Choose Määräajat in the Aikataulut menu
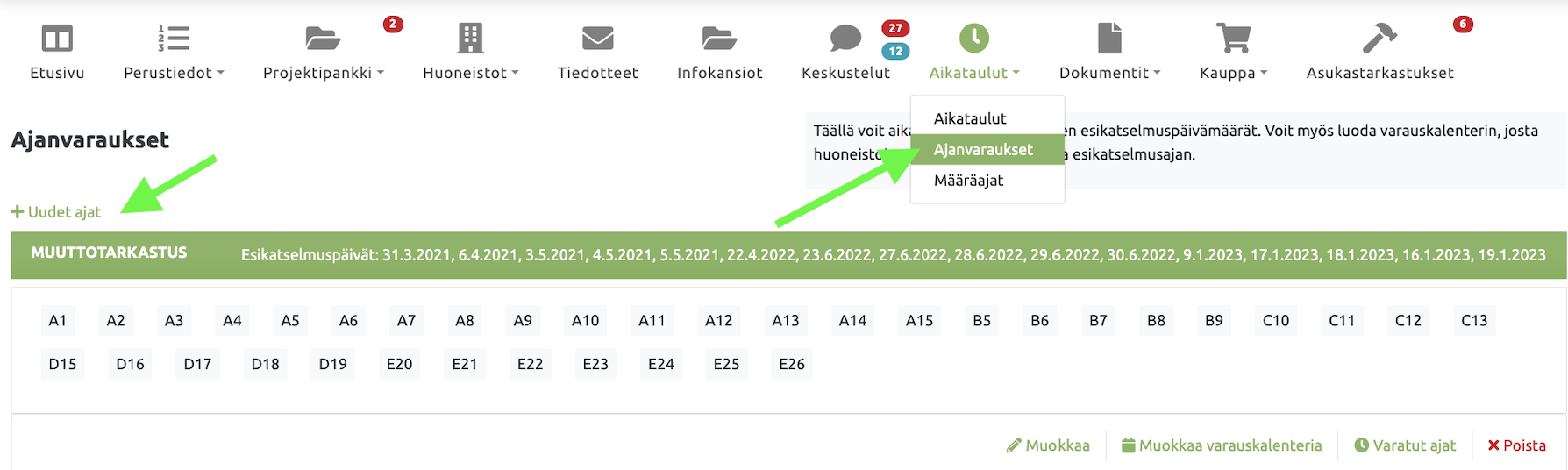Image resolution: width=1568 pixels, height=470 pixels. pyautogui.click(x=968, y=181)
